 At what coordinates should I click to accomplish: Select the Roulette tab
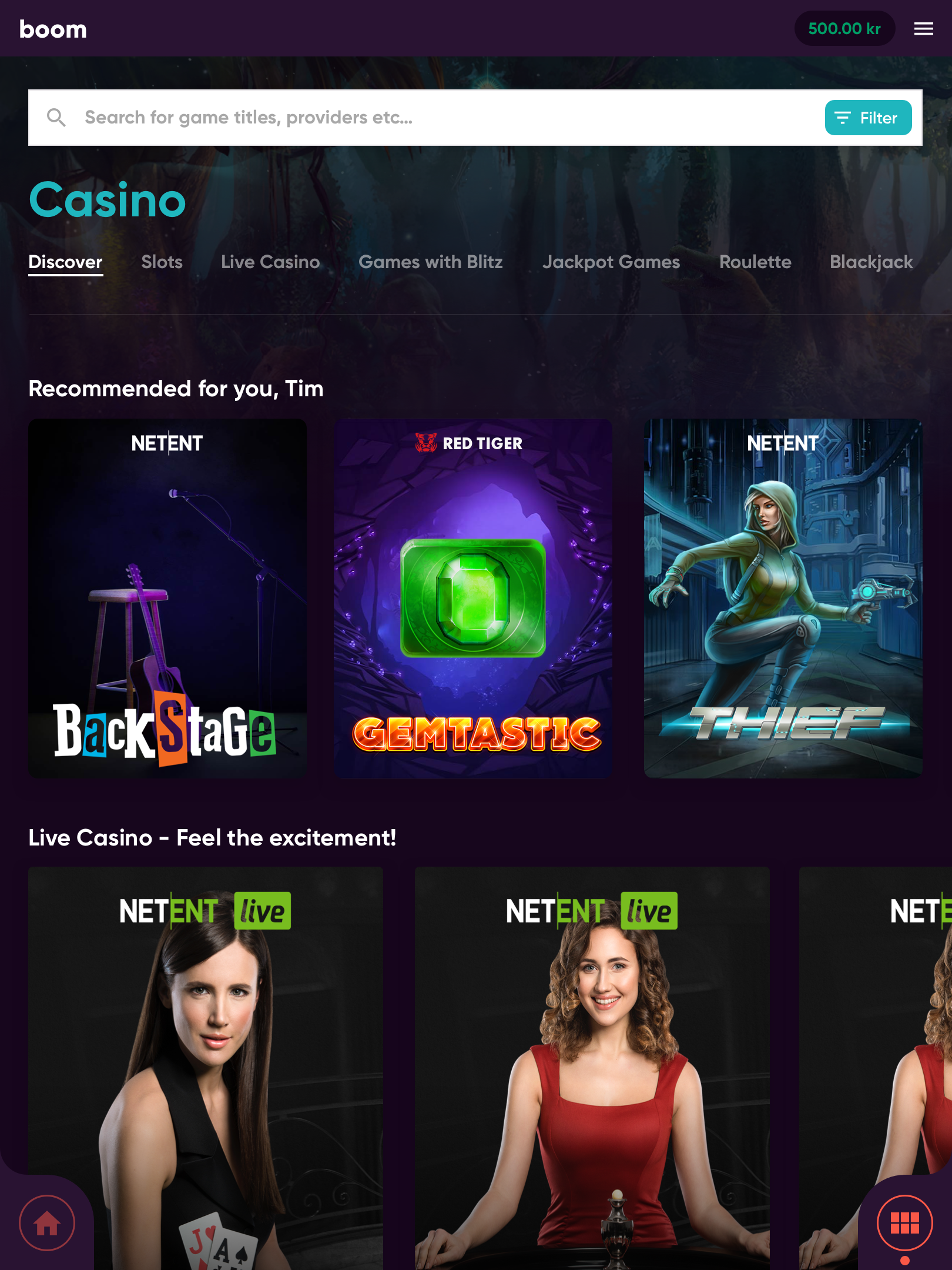click(x=755, y=262)
